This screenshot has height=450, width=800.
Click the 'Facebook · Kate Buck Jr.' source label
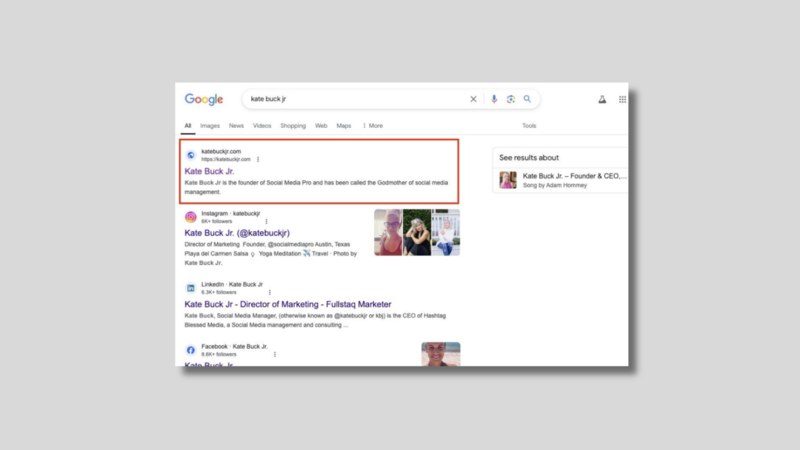(234, 346)
